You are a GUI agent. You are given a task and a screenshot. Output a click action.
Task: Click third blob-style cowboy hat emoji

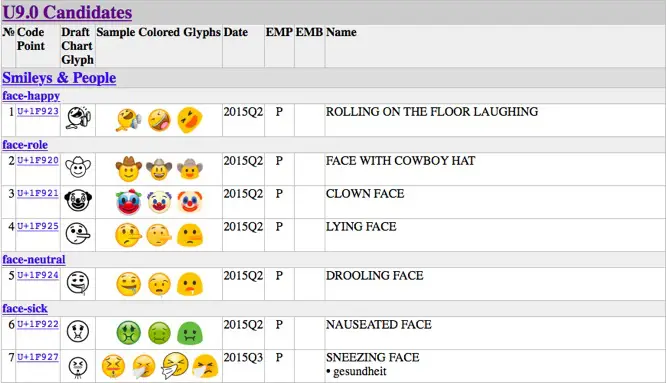(190, 169)
